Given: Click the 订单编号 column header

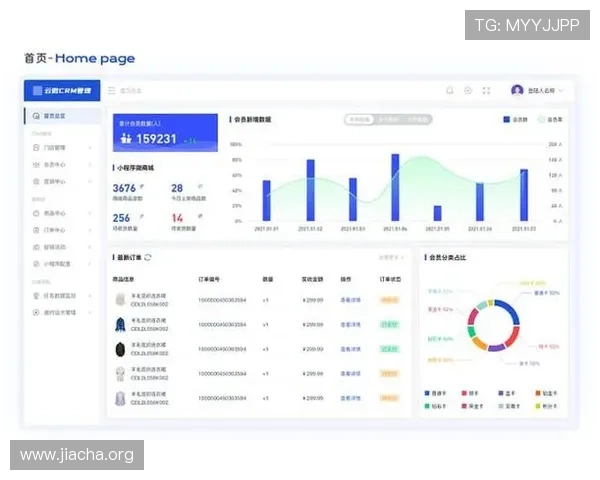Looking at the screenshot, I should coord(209,279).
